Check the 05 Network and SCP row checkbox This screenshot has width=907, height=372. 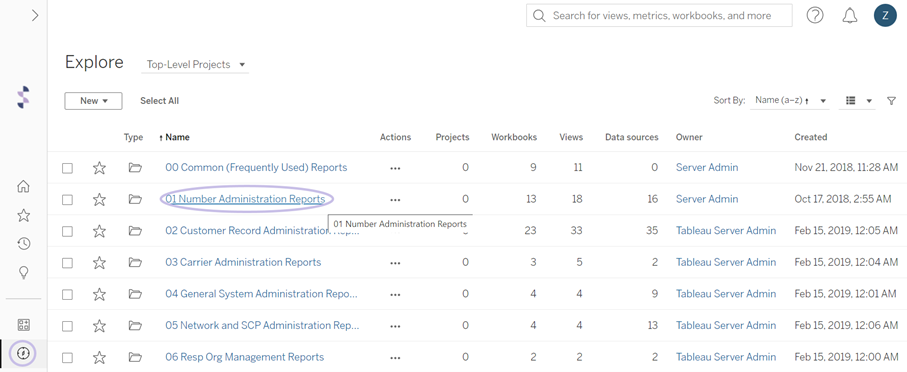[x=68, y=326]
